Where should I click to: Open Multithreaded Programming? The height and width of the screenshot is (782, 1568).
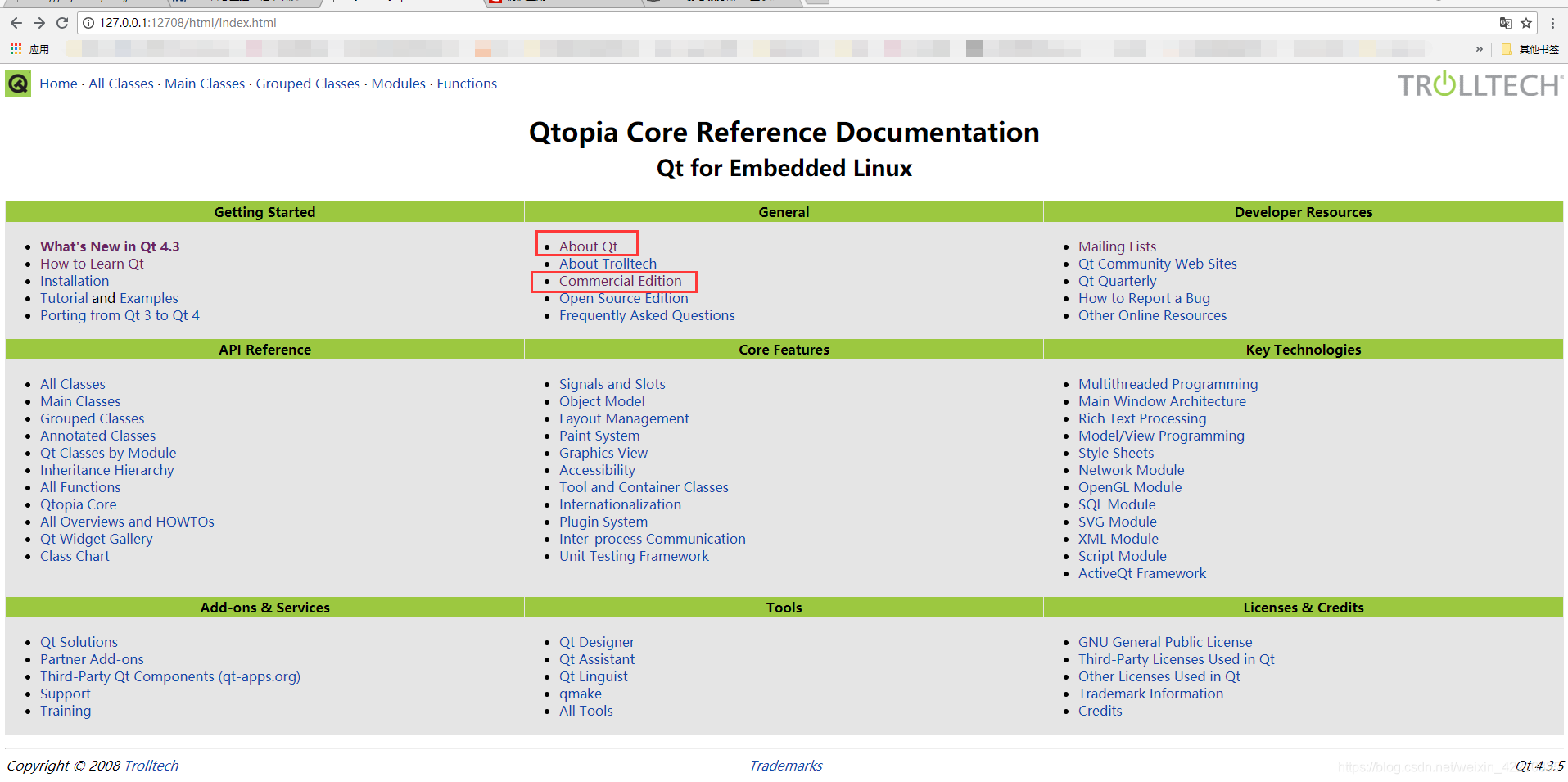tap(1168, 384)
